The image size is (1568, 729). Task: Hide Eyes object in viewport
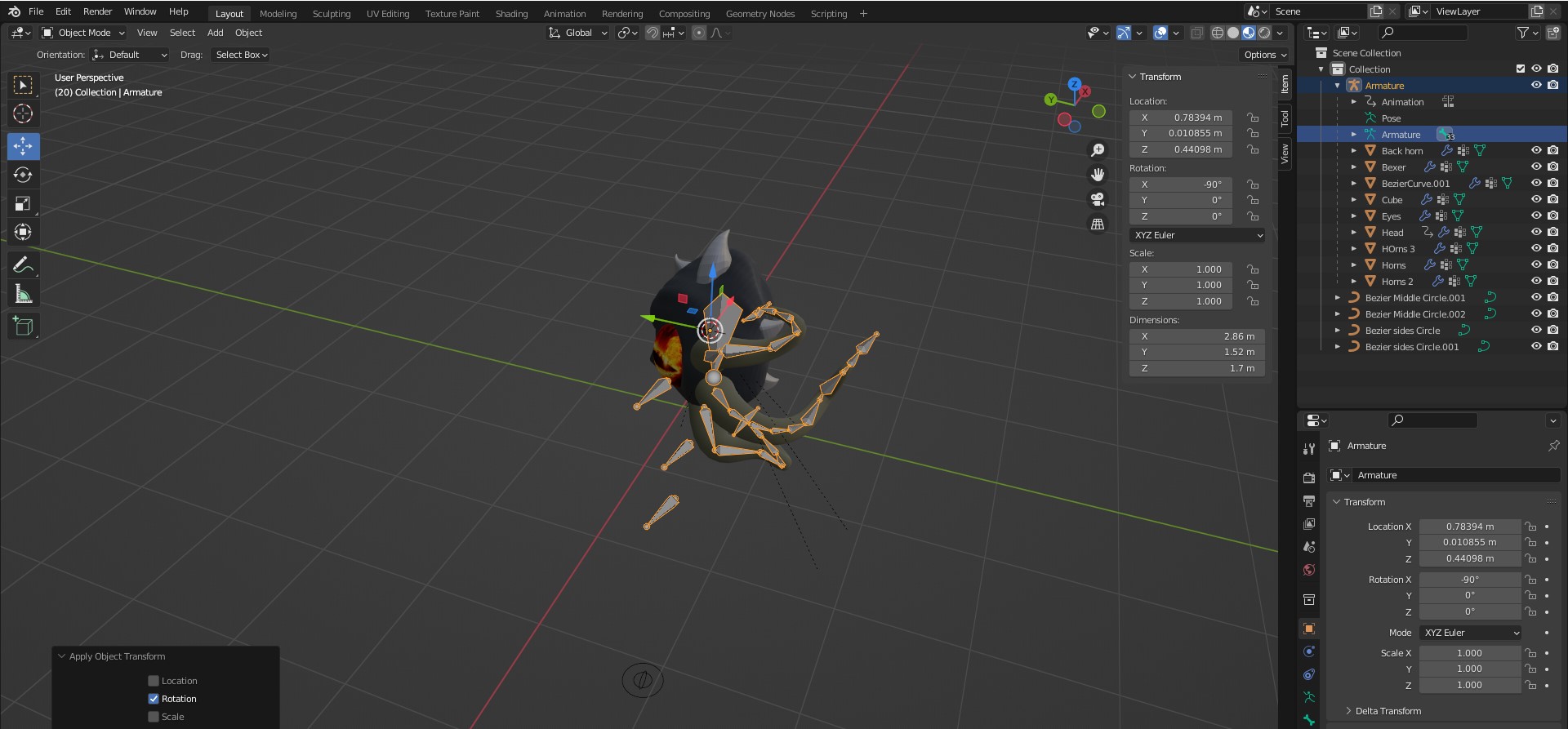point(1536,216)
